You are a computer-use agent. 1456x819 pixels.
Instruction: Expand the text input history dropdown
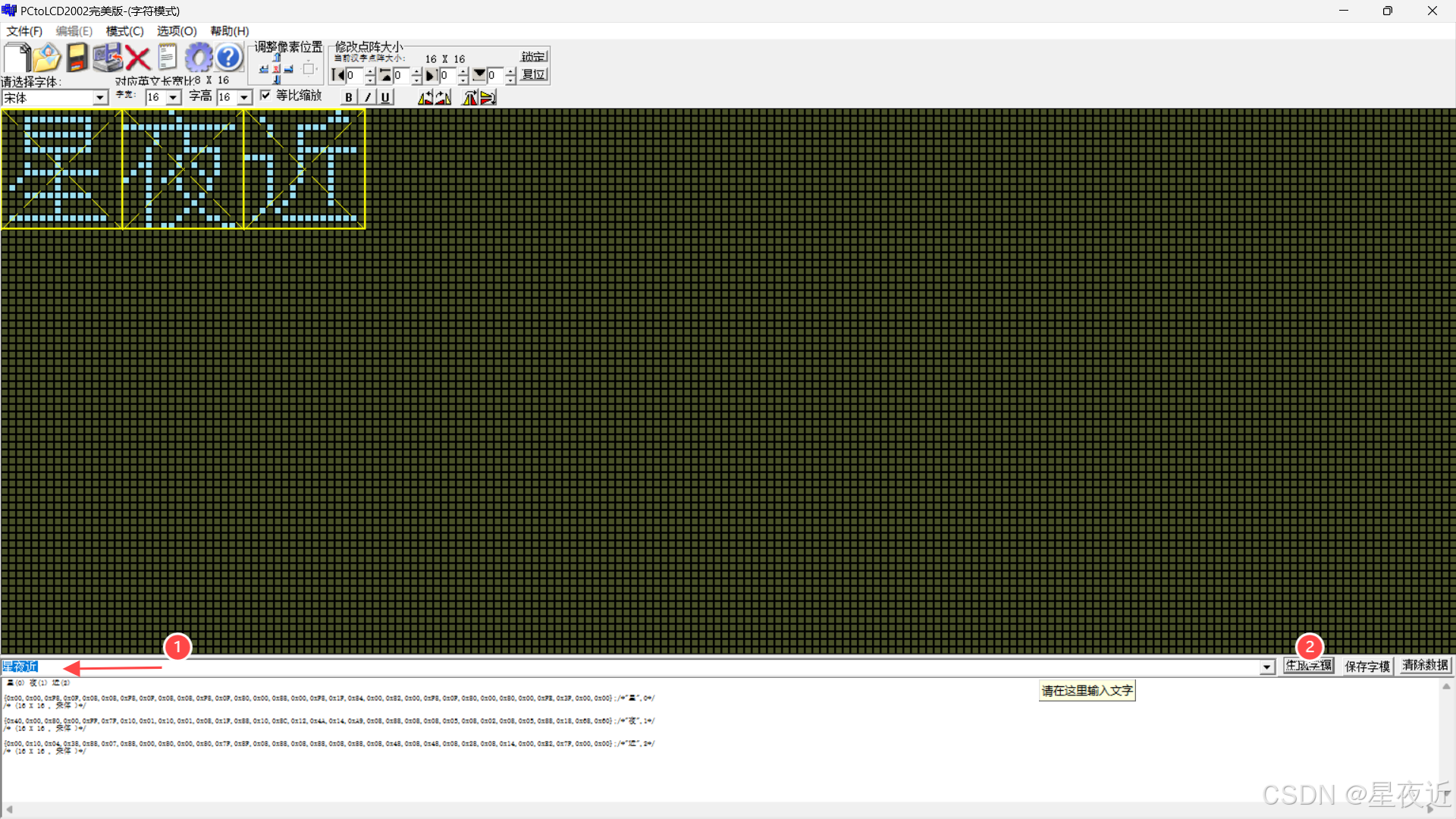pyautogui.click(x=1266, y=667)
